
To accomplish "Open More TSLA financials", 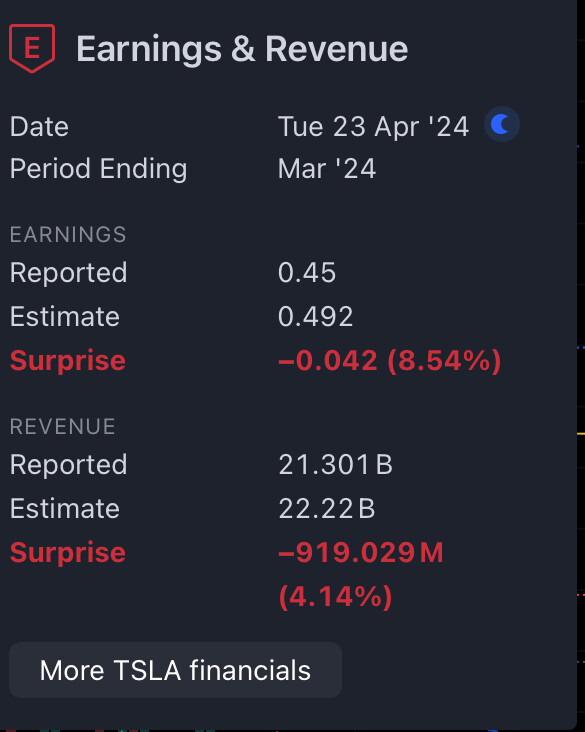I will [176, 670].
